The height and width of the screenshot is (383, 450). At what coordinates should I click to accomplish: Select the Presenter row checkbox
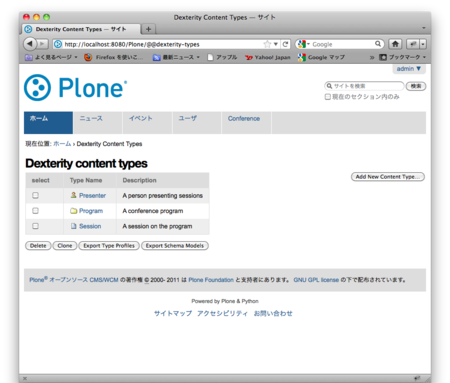pos(35,195)
